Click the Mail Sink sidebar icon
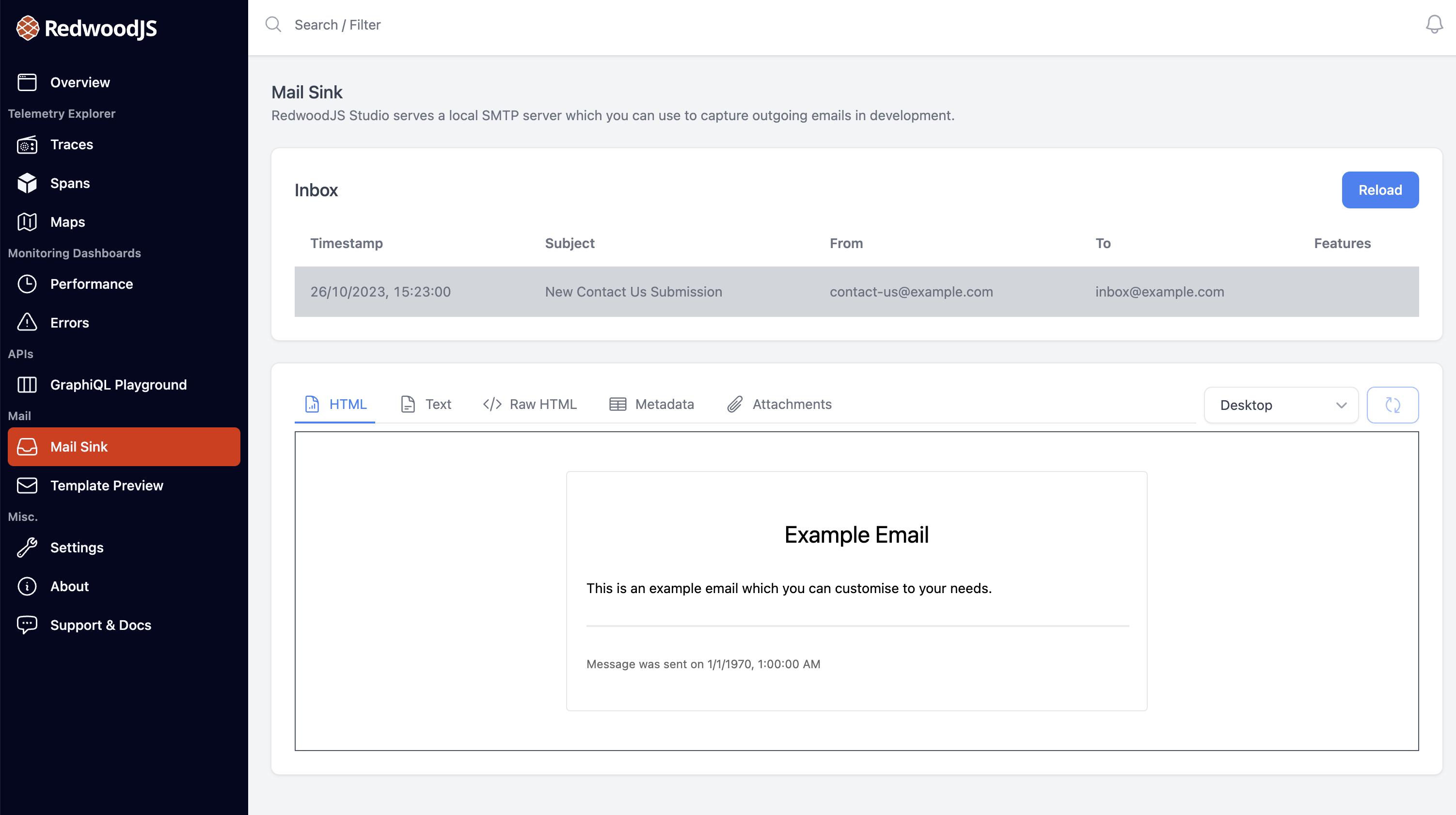The width and height of the screenshot is (1456, 815). click(28, 446)
